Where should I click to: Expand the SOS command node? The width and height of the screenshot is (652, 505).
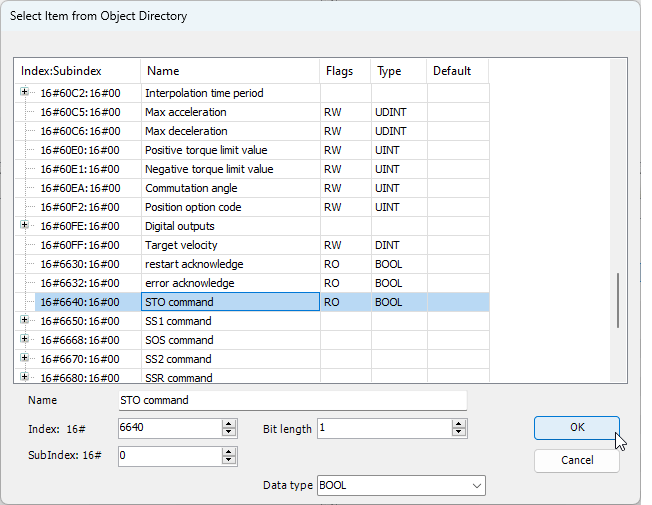coord(25,340)
